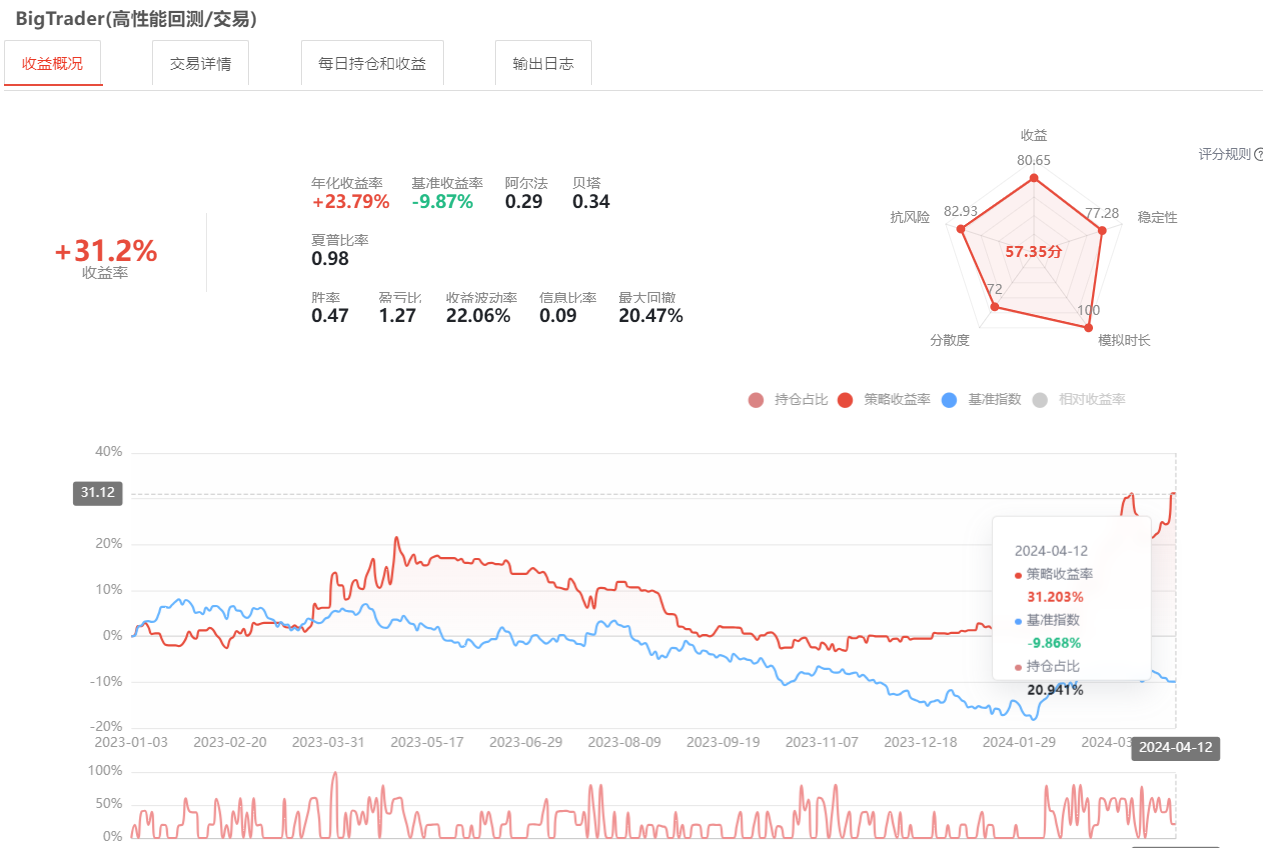Click the +31.2% 收益率 headline figure

coord(106,251)
